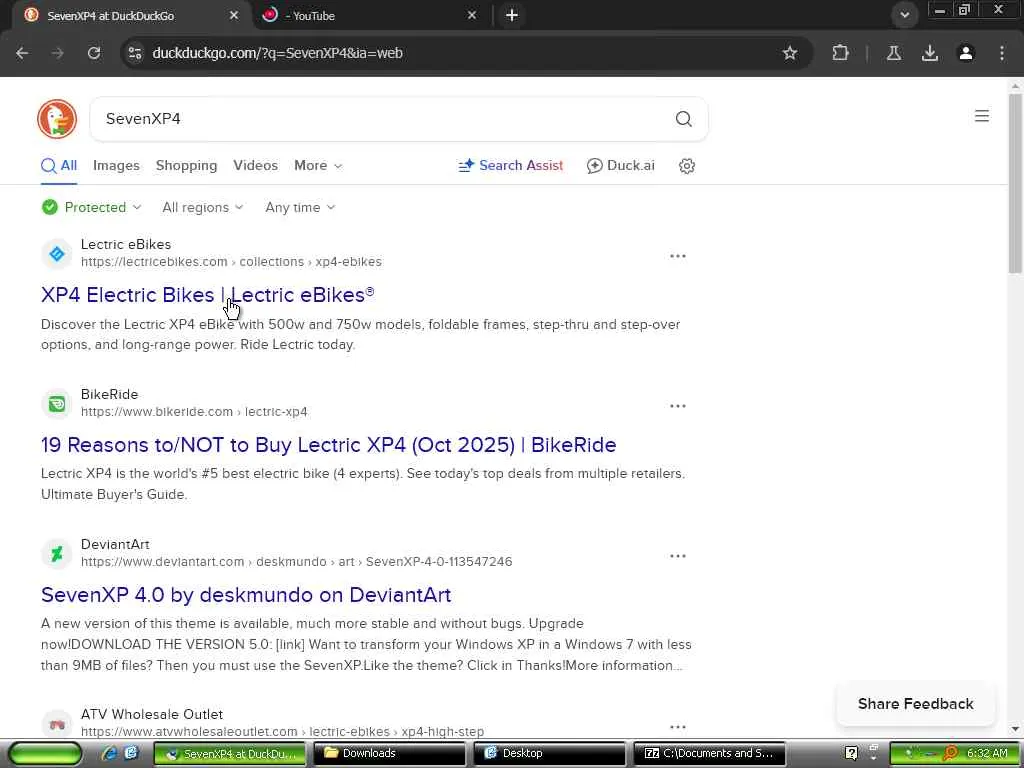The height and width of the screenshot is (768, 1024).
Task: Click the page vertical scrollbar thumb
Action: 1015,183
